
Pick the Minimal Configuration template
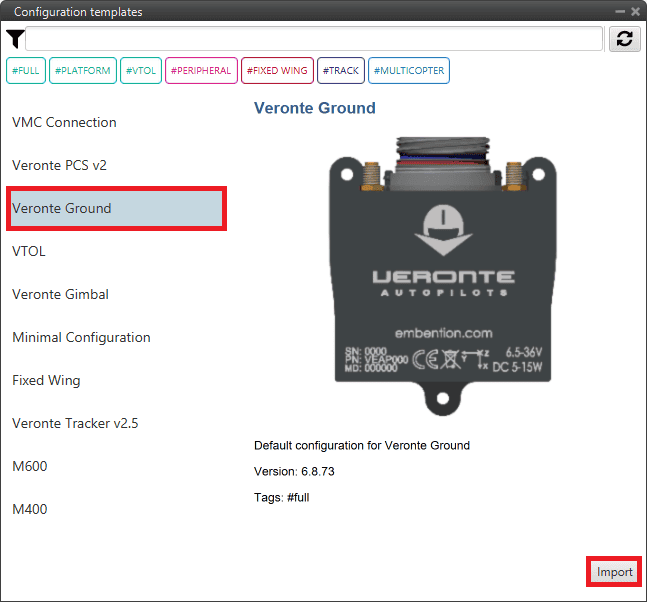[x=81, y=337]
